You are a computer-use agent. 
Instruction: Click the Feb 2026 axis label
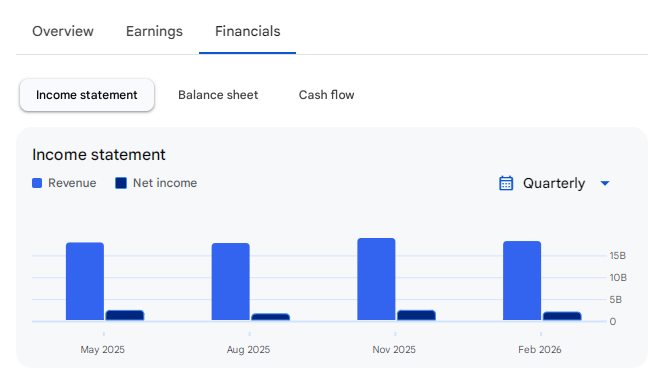pyautogui.click(x=540, y=349)
